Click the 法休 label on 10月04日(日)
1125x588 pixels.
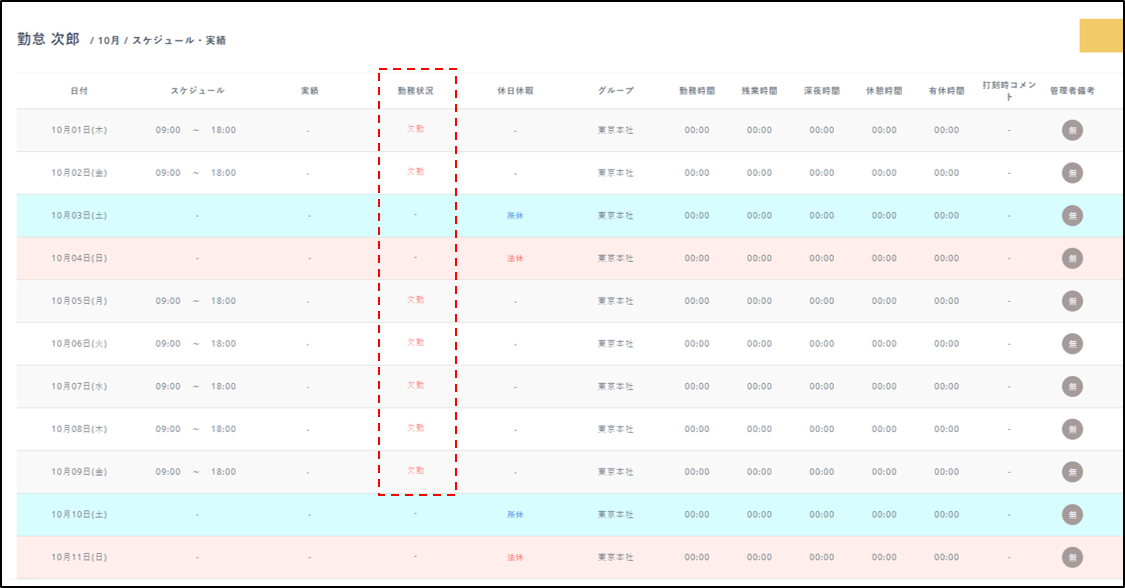515,258
